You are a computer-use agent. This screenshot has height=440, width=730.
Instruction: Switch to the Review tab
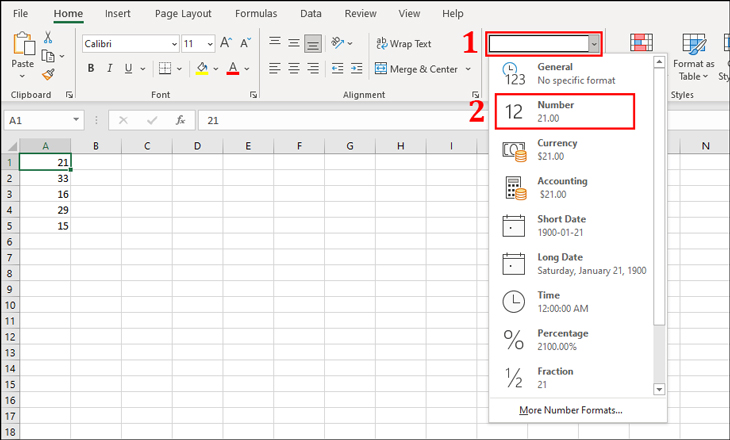[x=360, y=14]
